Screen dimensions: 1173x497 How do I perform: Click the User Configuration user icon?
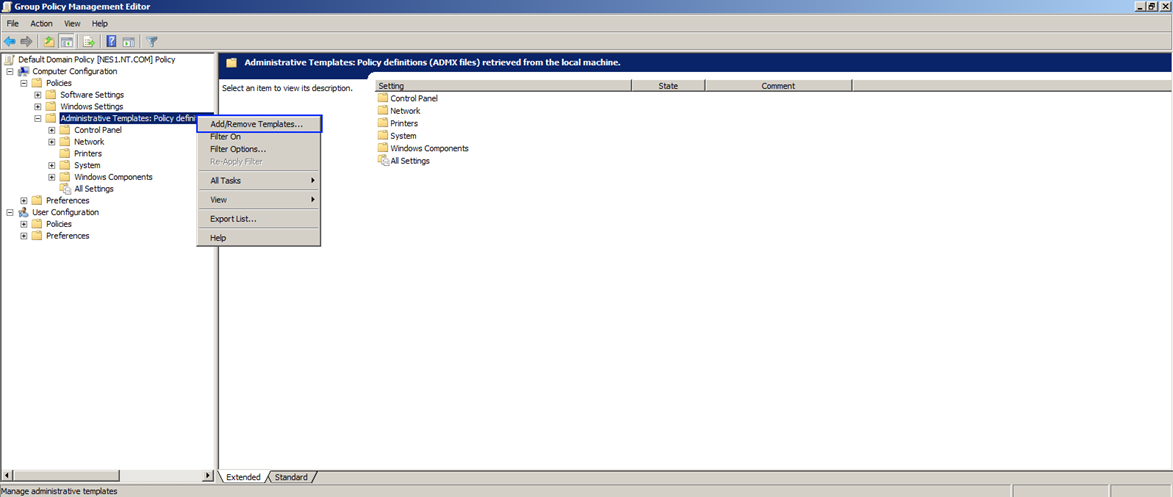[24, 212]
